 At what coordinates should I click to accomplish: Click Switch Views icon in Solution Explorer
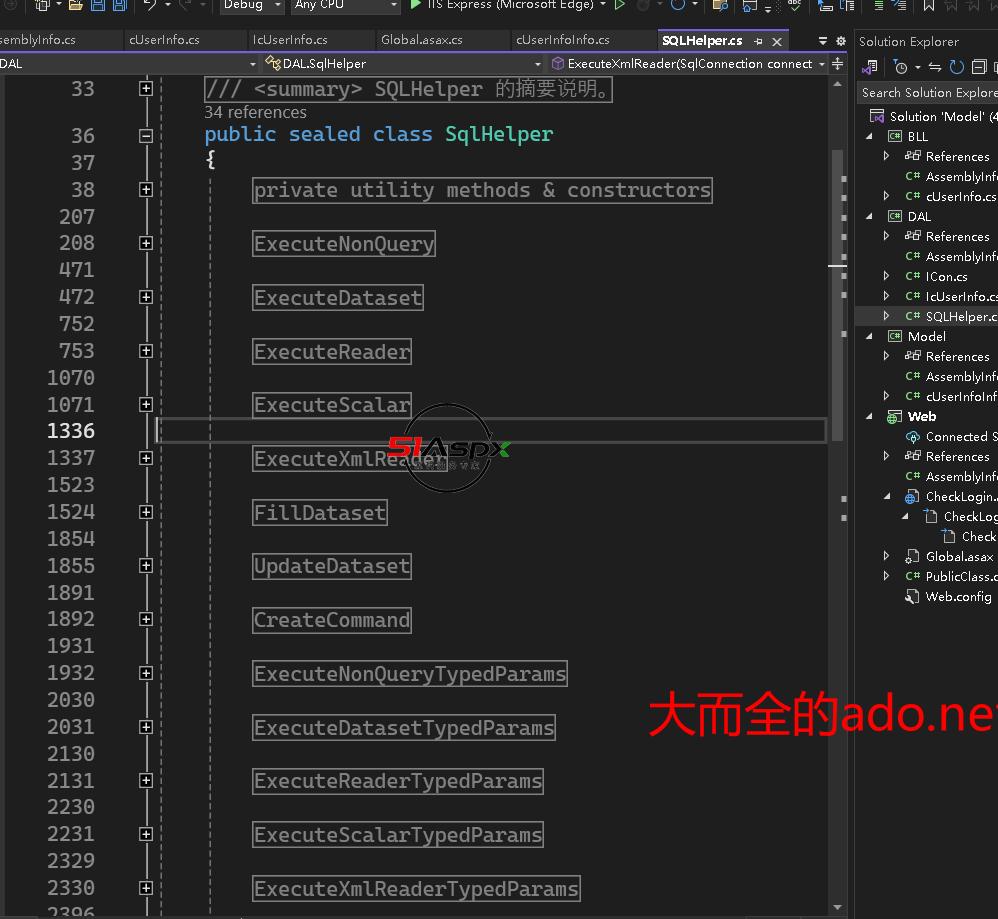coord(869,67)
